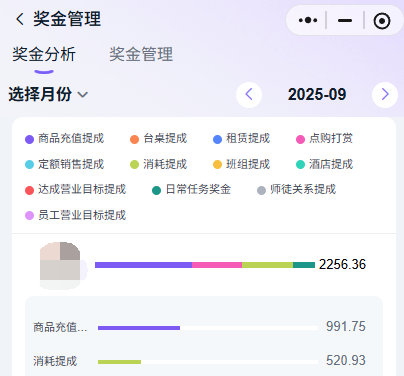Toggle the 定额销售提成 legend item

(65, 164)
